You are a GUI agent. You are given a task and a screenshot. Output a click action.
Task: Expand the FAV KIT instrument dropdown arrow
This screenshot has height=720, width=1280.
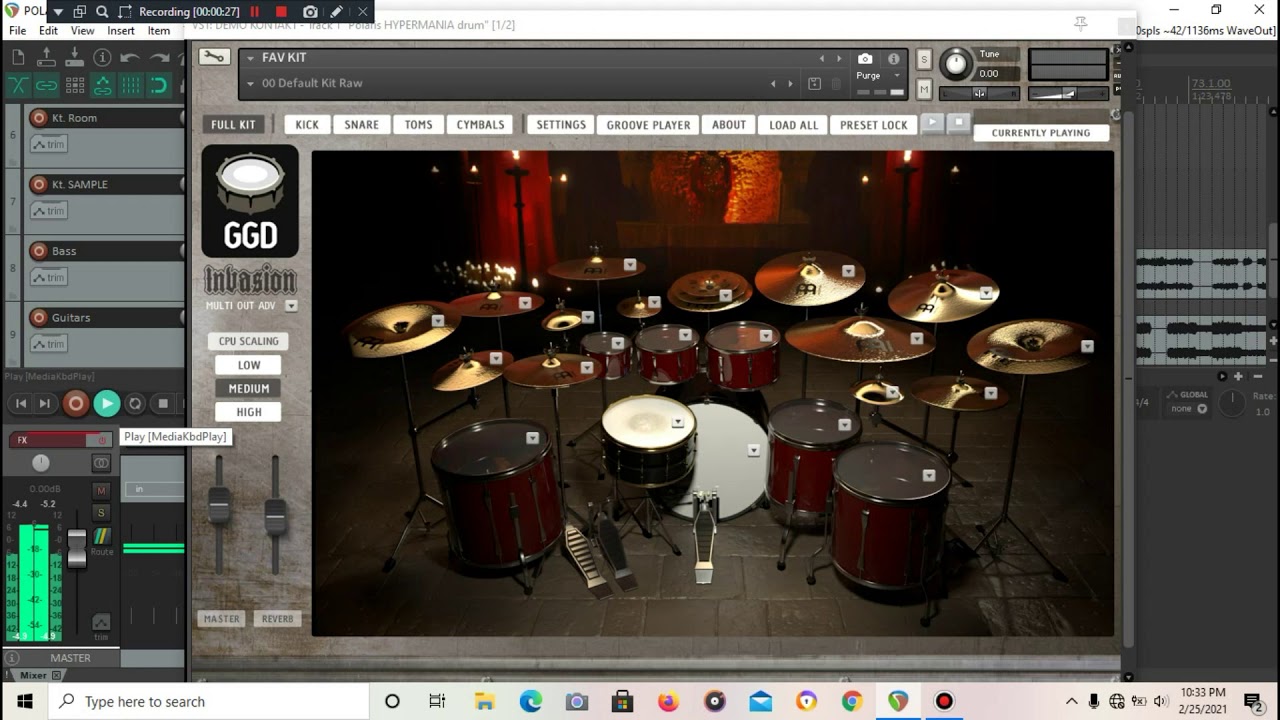click(249, 58)
